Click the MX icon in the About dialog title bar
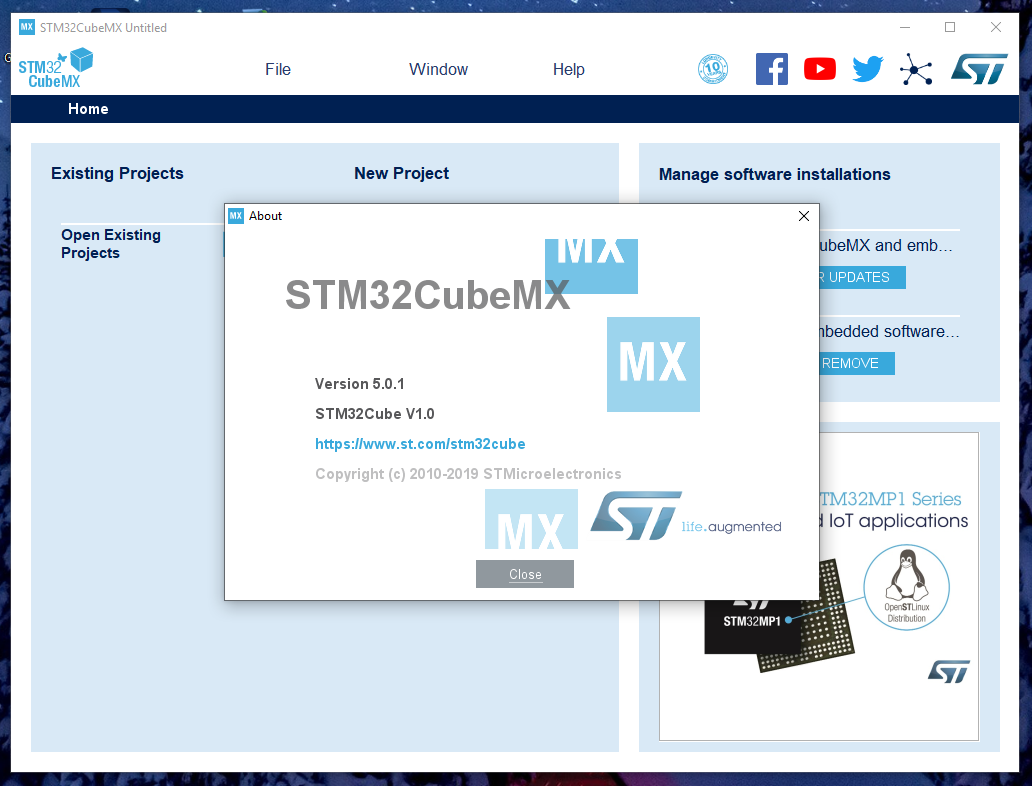Screen dimensions: 1032x786 [236, 216]
